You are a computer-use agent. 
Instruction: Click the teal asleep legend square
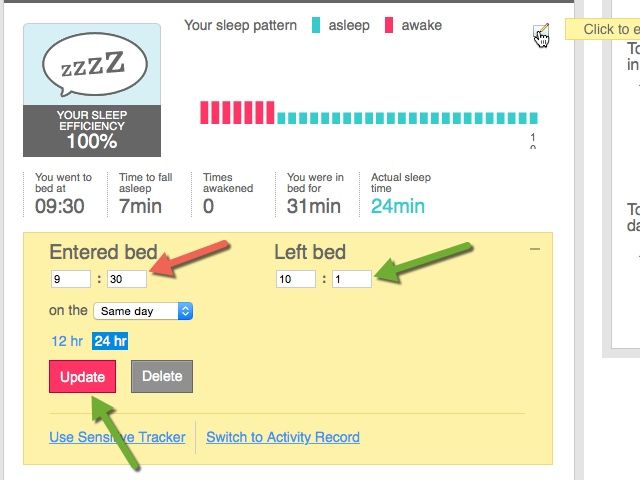tap(316, 25)
